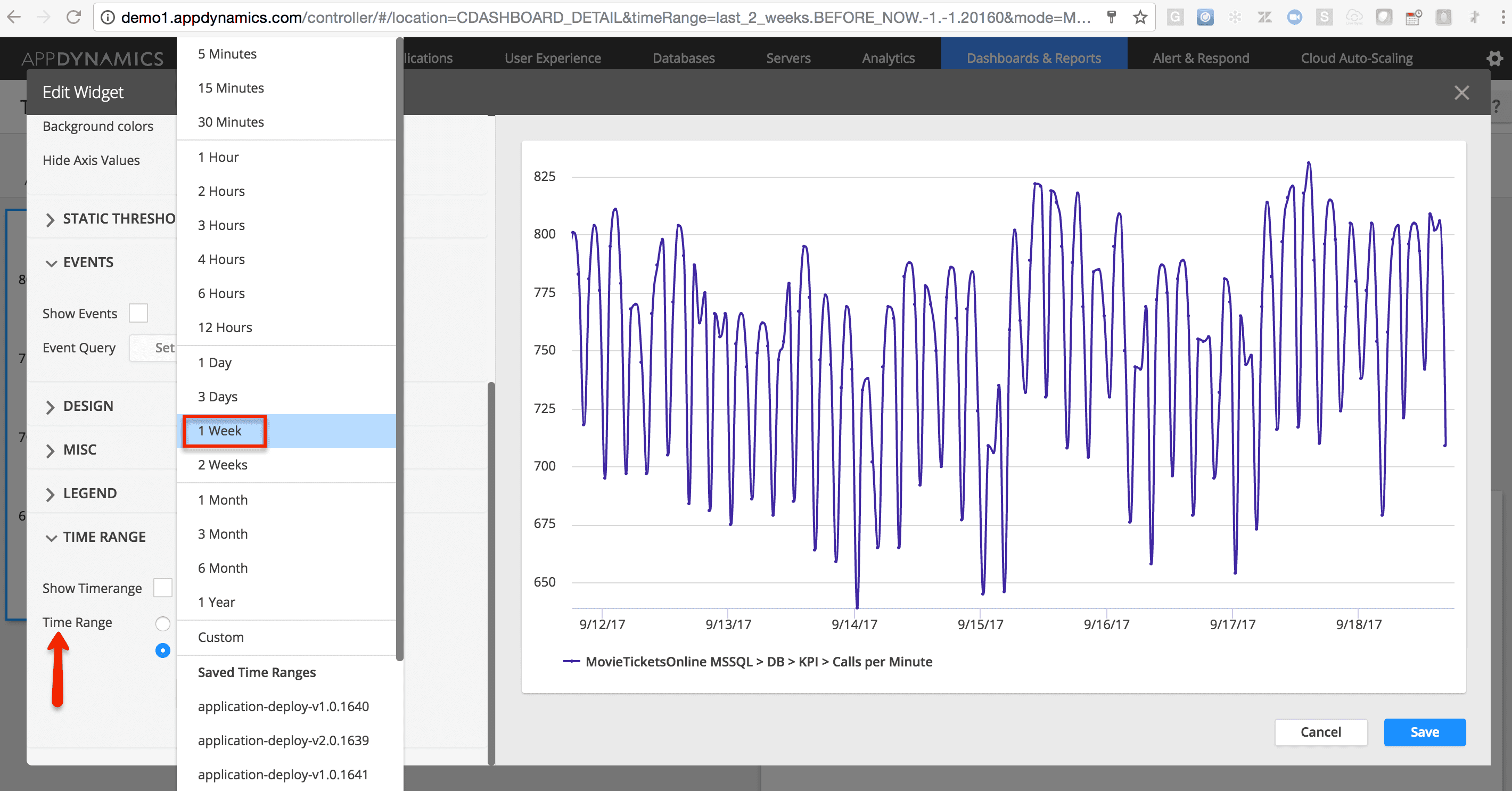Viewport: 1512px width, 791px height.
Task: Collapse the TIME RANGE section
Action: point(104,537)
